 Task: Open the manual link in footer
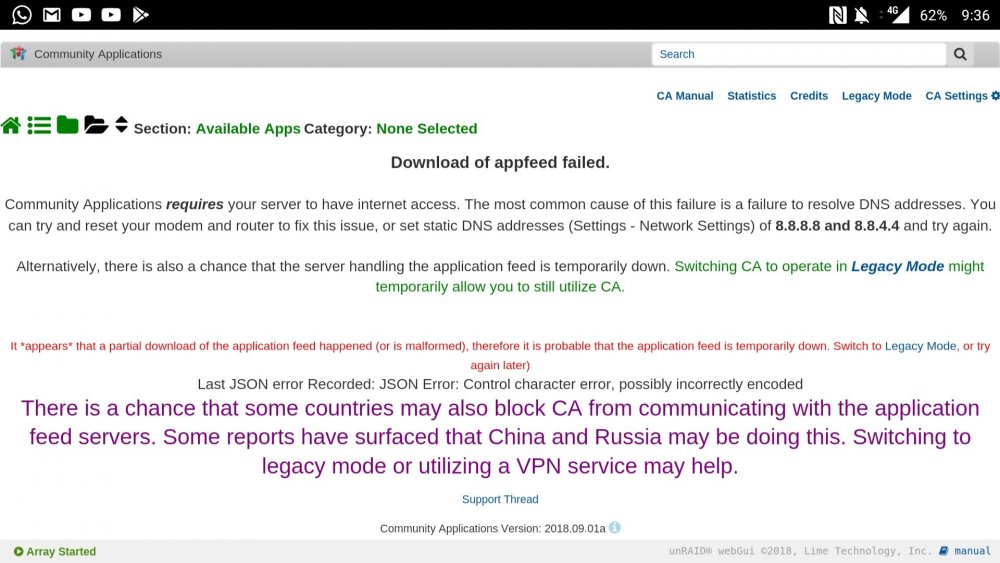click(973, 551)
